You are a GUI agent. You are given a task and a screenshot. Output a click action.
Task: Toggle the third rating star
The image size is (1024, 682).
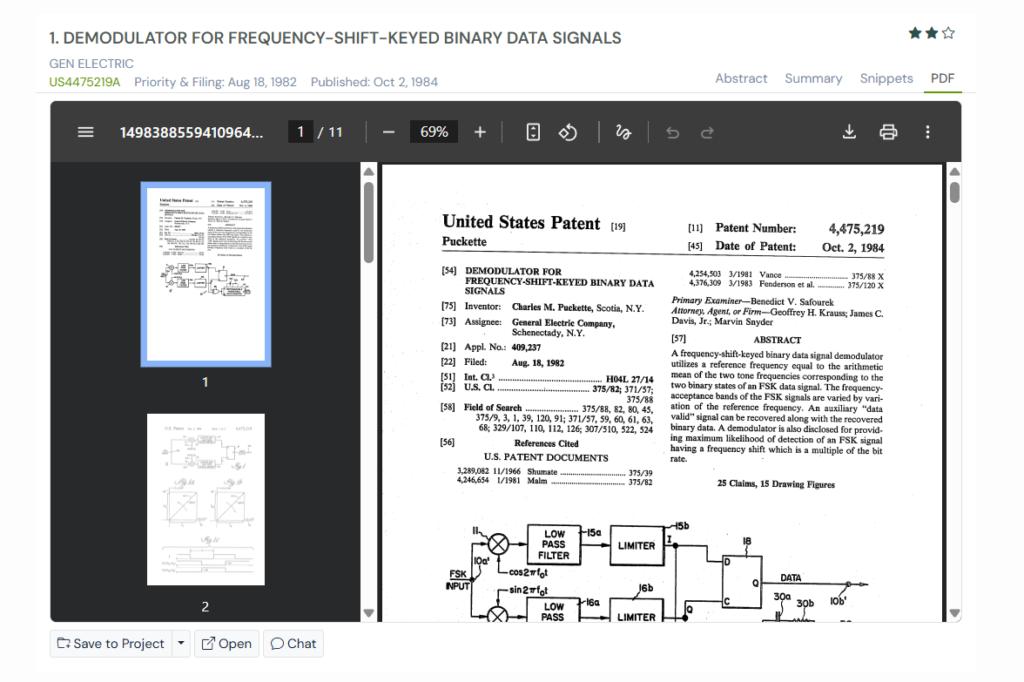point(949,32)
